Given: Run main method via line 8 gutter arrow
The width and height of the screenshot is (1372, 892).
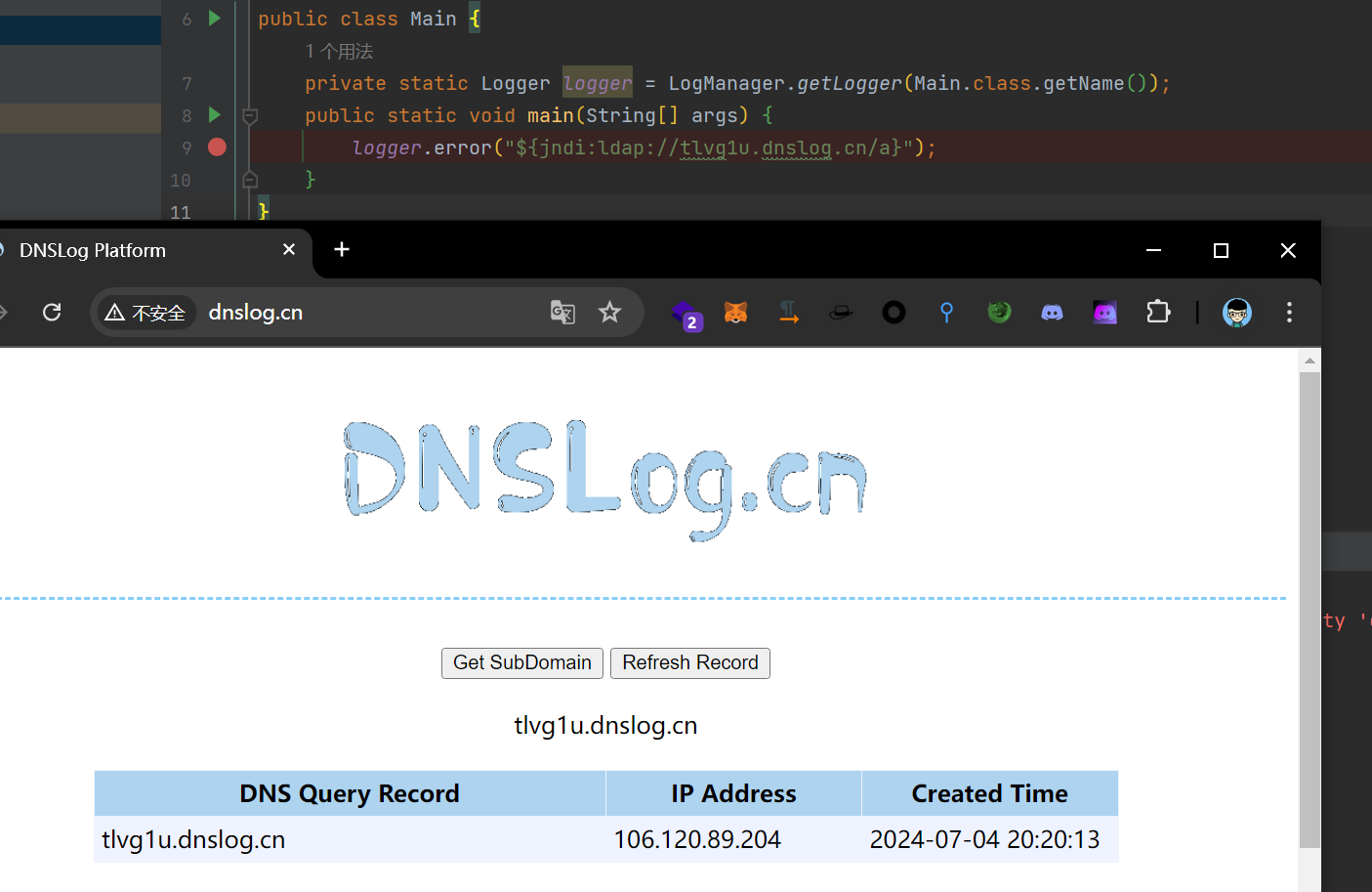Looking at the screenshot, I should [215, 115].
